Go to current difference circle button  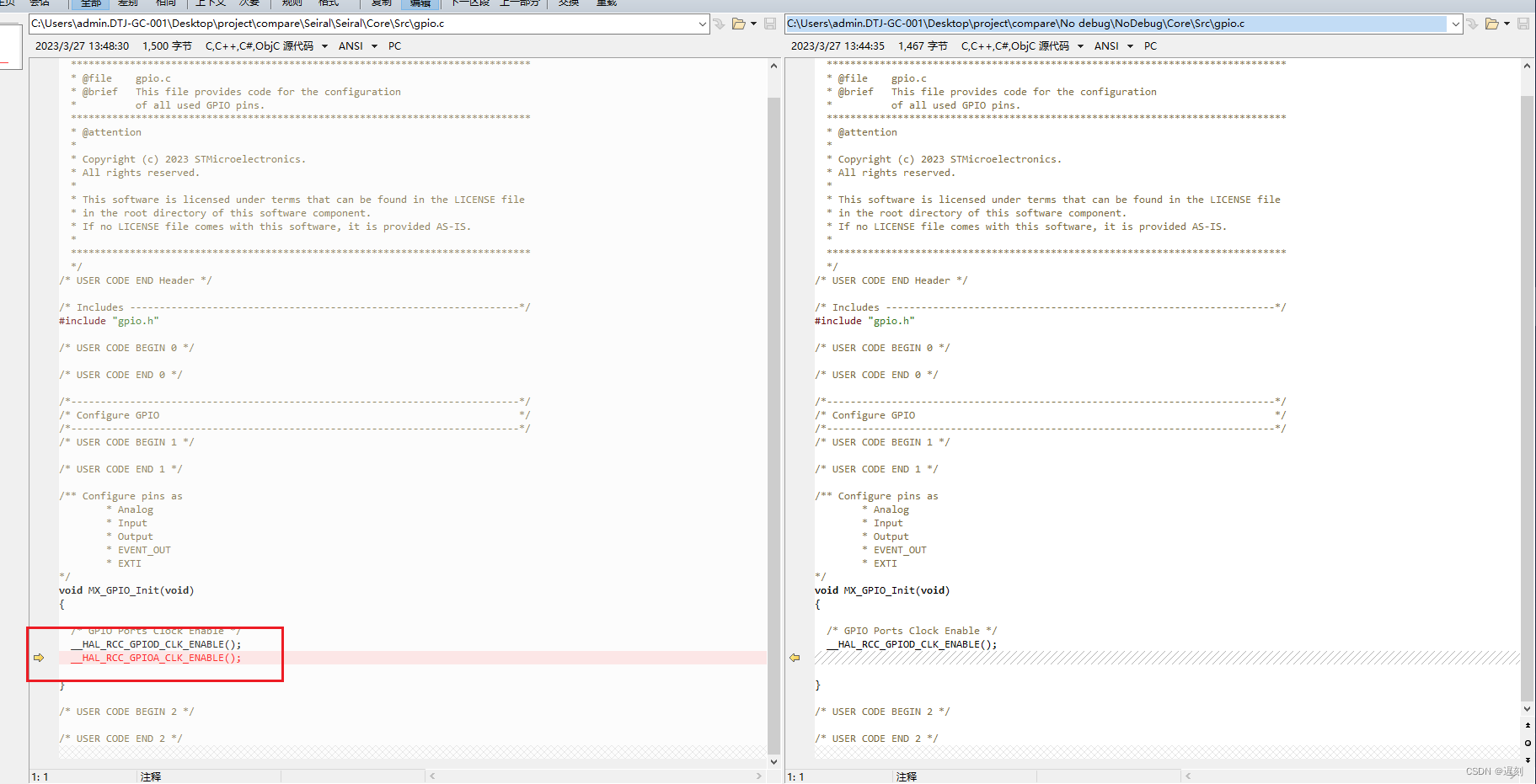[x=1528, y=743]
